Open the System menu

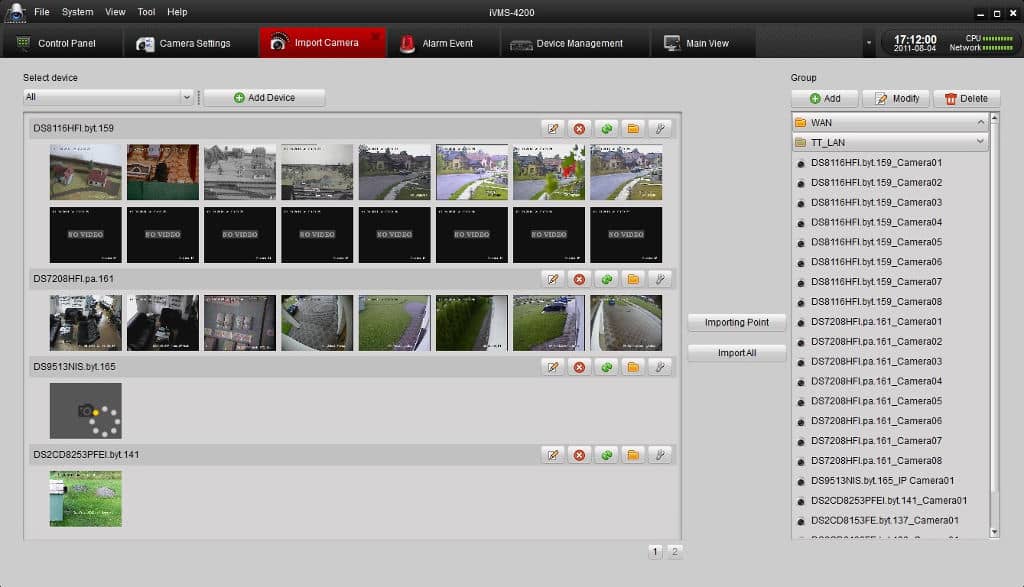click(77, 12)
